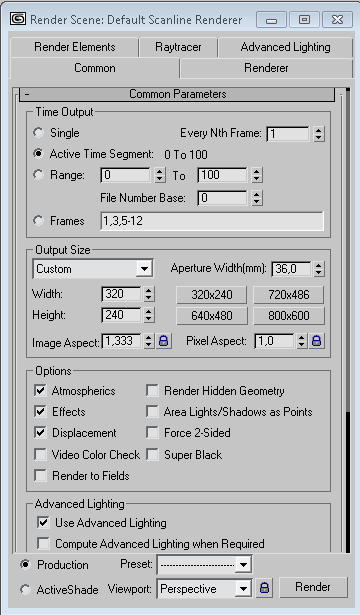Close the Render Scene dialog
The height and width of the screenshot is (615, 360).
point(337,19)
